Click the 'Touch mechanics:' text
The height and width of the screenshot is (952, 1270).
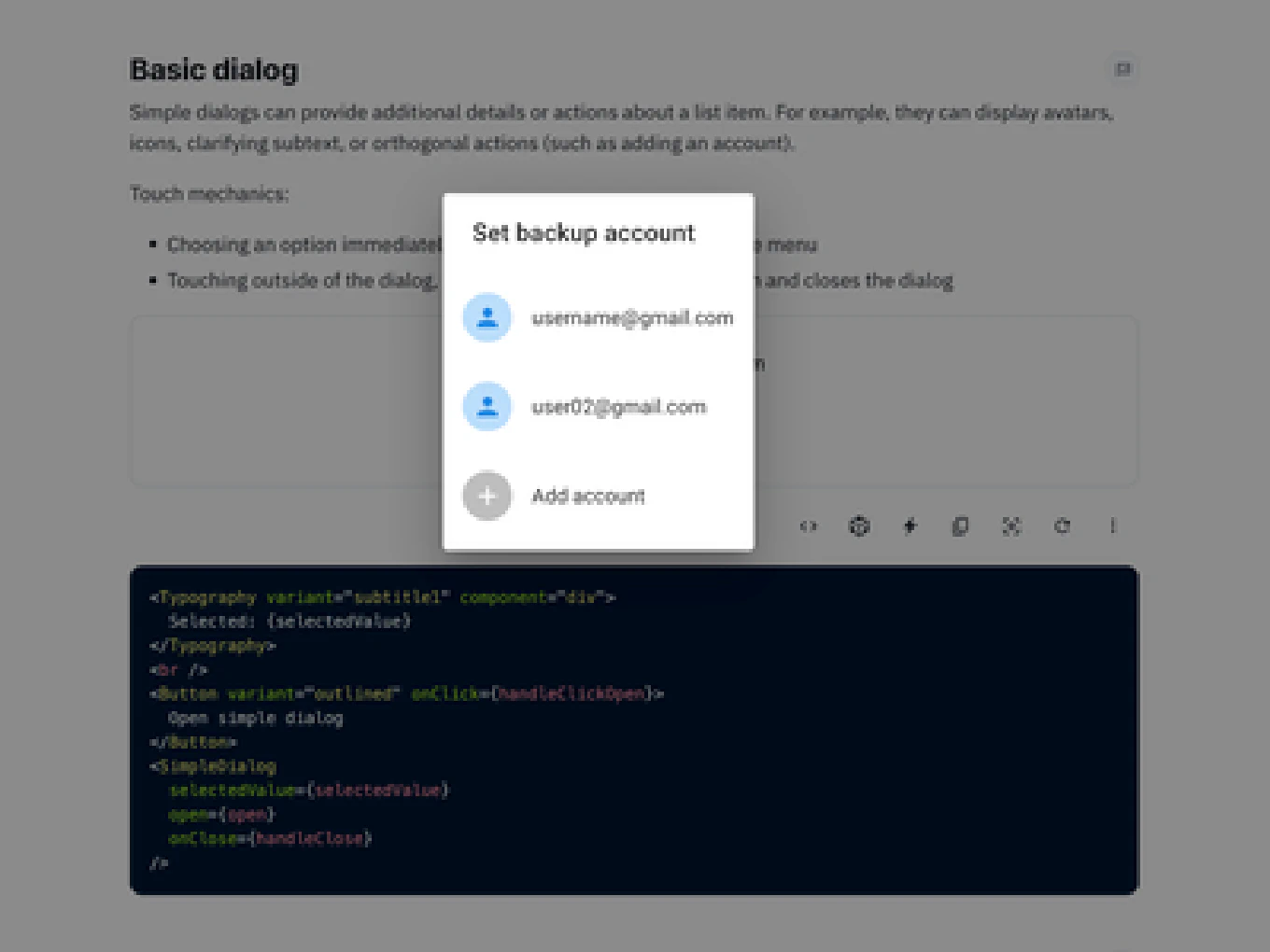click(x=210, y=194)
